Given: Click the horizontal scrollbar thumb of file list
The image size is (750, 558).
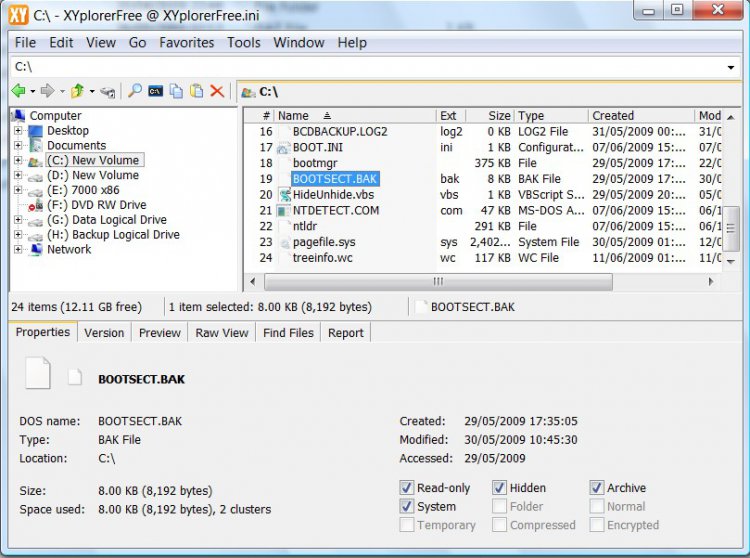Looking at the screenshot, I should pyautogui.click(x=438, y=282).
